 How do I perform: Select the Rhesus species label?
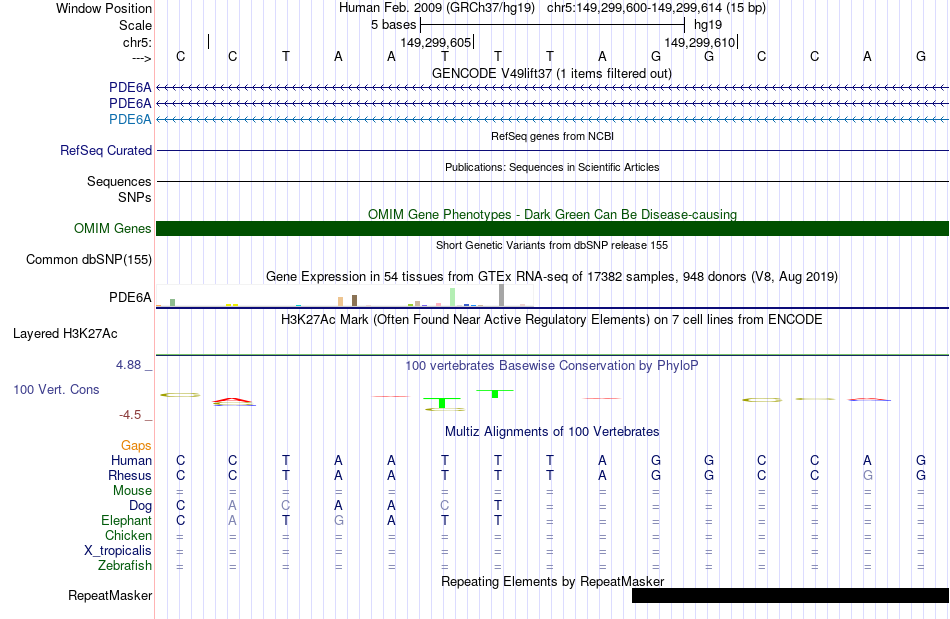pos(130,475)
